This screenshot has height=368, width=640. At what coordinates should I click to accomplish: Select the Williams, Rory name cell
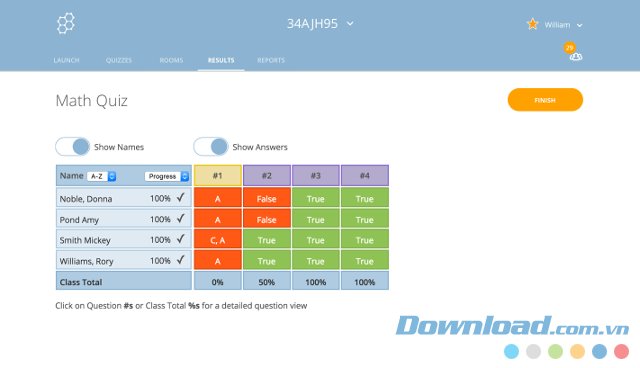(124, 260)
